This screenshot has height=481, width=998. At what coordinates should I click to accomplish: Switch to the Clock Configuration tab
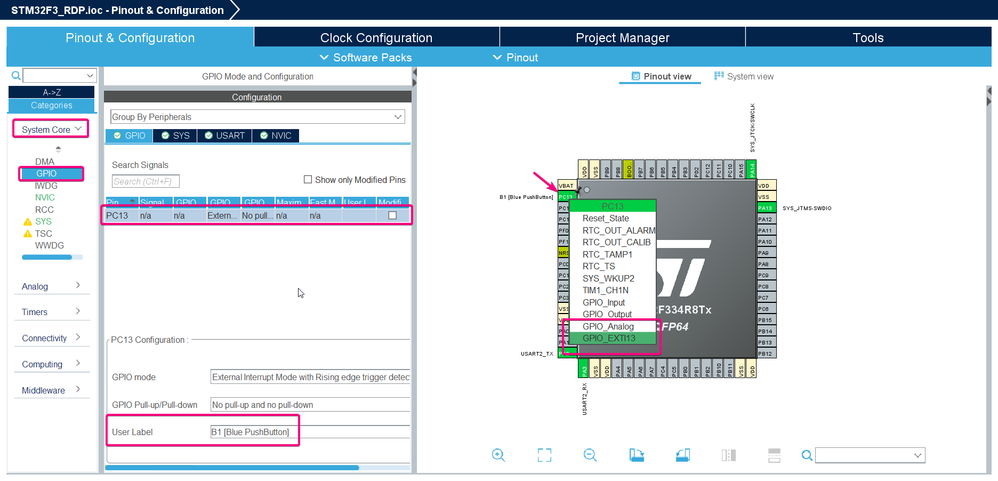[x=376, y=38]
